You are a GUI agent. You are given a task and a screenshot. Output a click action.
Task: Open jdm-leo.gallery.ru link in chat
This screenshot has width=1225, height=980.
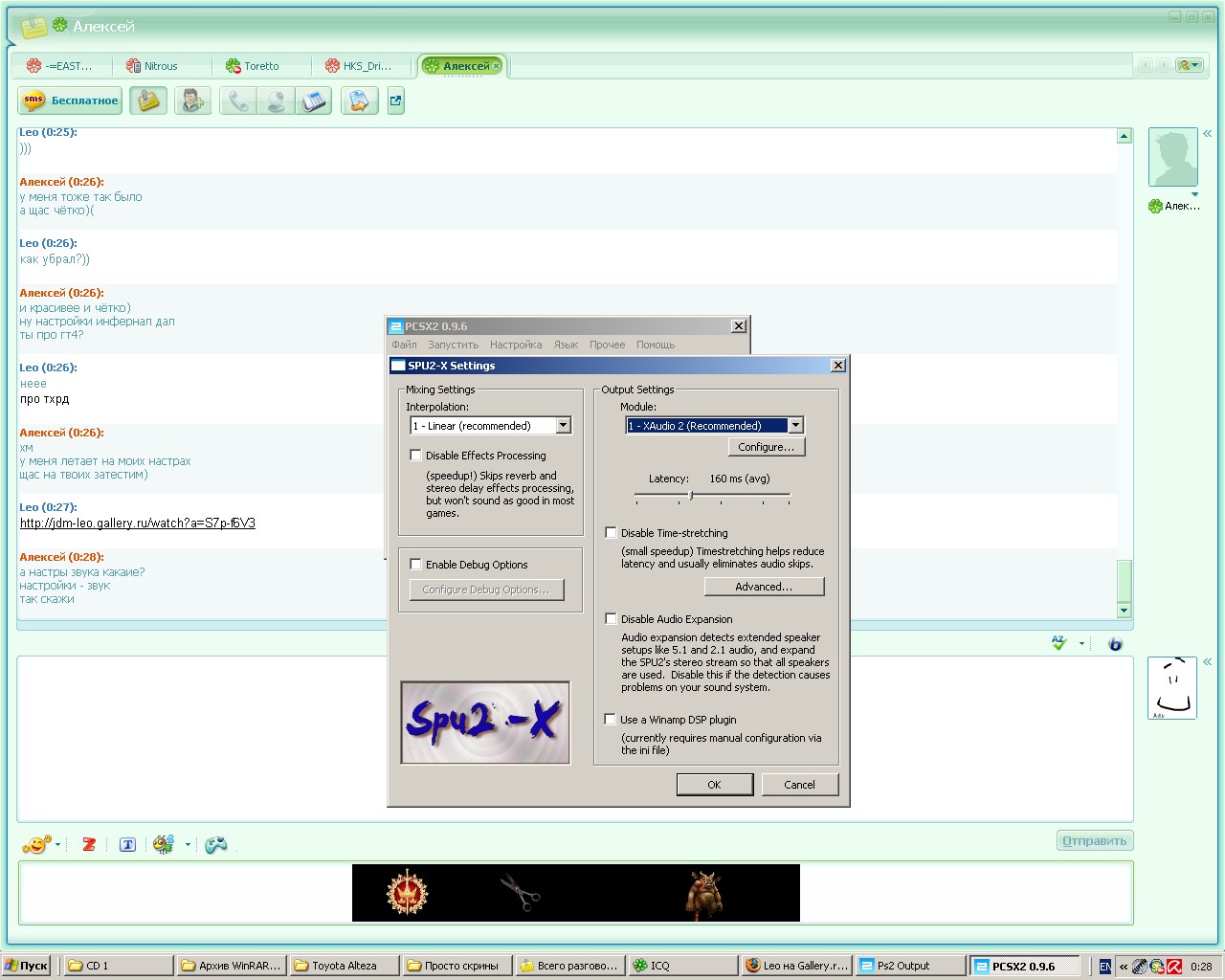[138, 523]
